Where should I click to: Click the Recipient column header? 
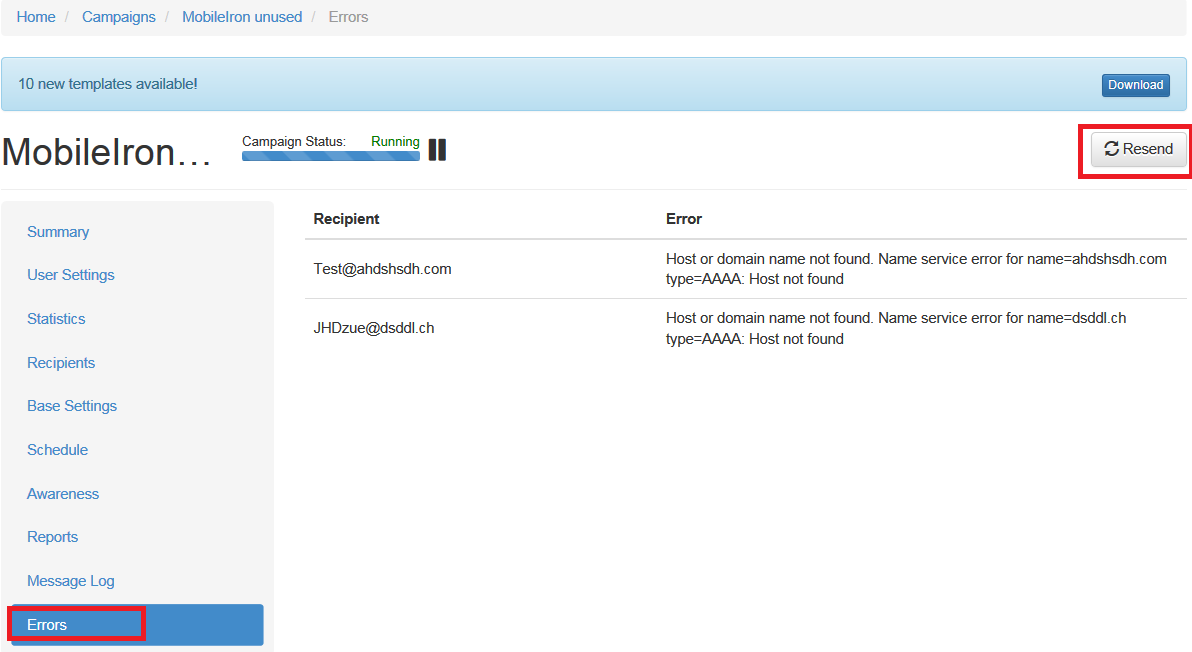click(x=346, y=219)
